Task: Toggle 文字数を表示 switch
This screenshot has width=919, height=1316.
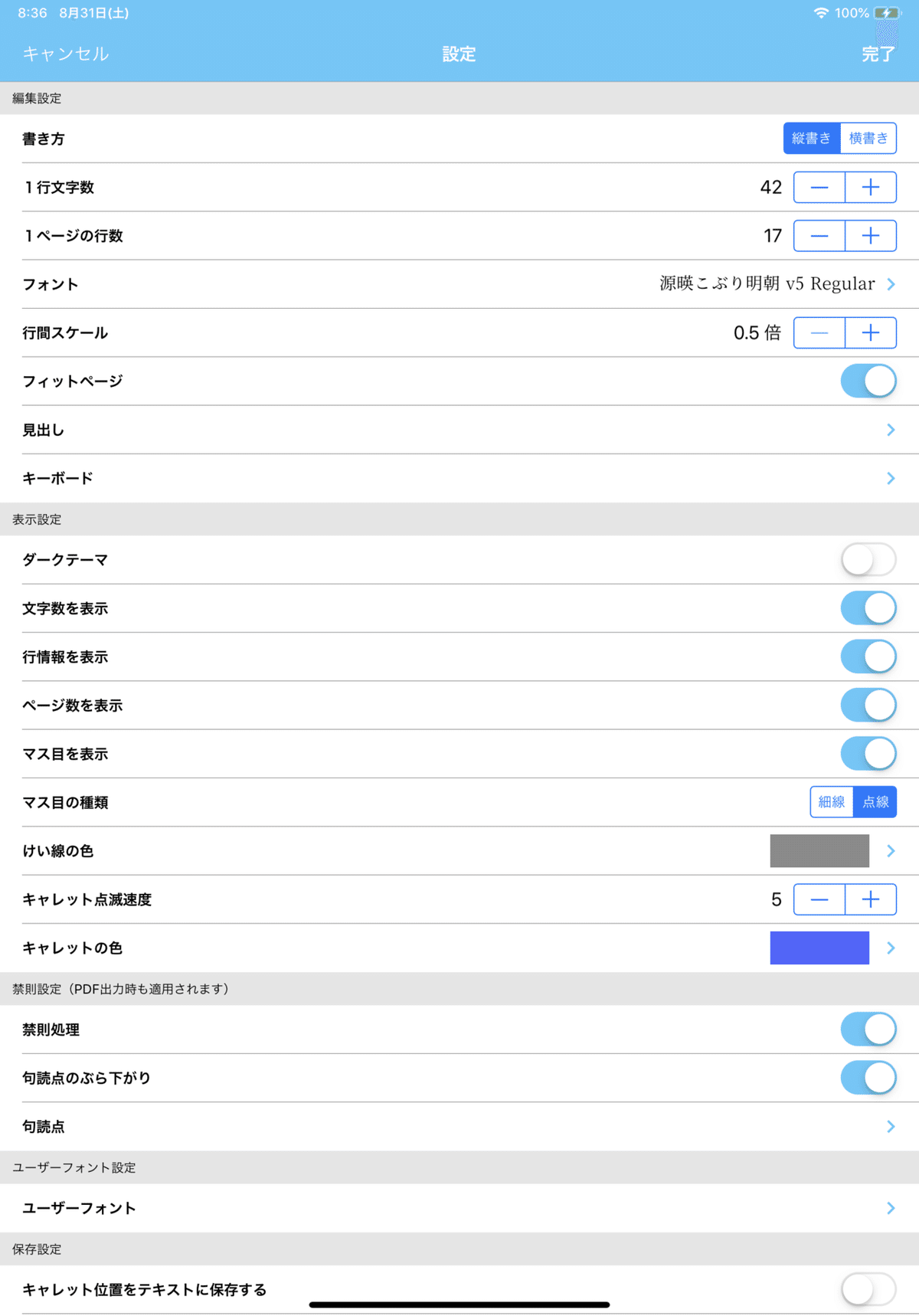Action: pos(868,608)
